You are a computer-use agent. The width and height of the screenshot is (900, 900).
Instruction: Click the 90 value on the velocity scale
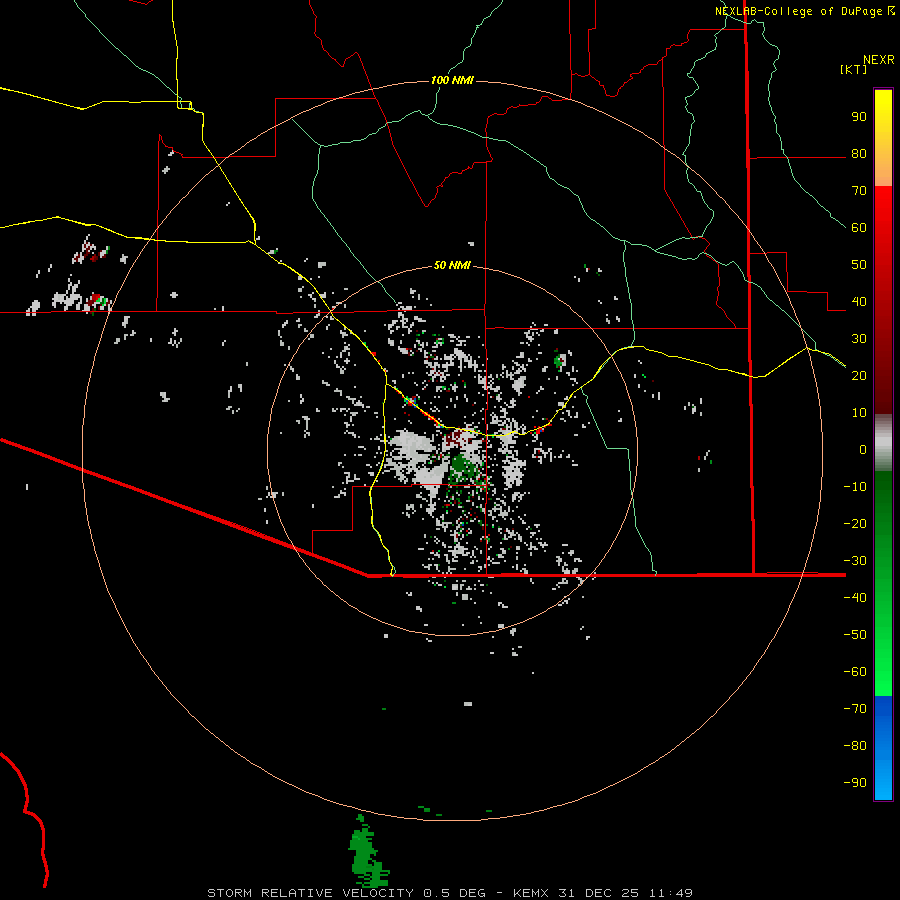pyautogui.click(x=859, y=117)
